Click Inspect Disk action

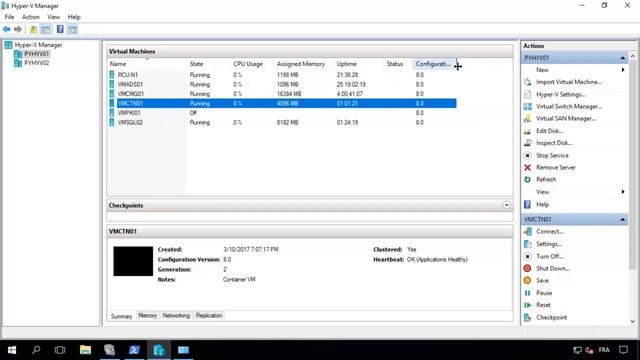pos(554,143)
